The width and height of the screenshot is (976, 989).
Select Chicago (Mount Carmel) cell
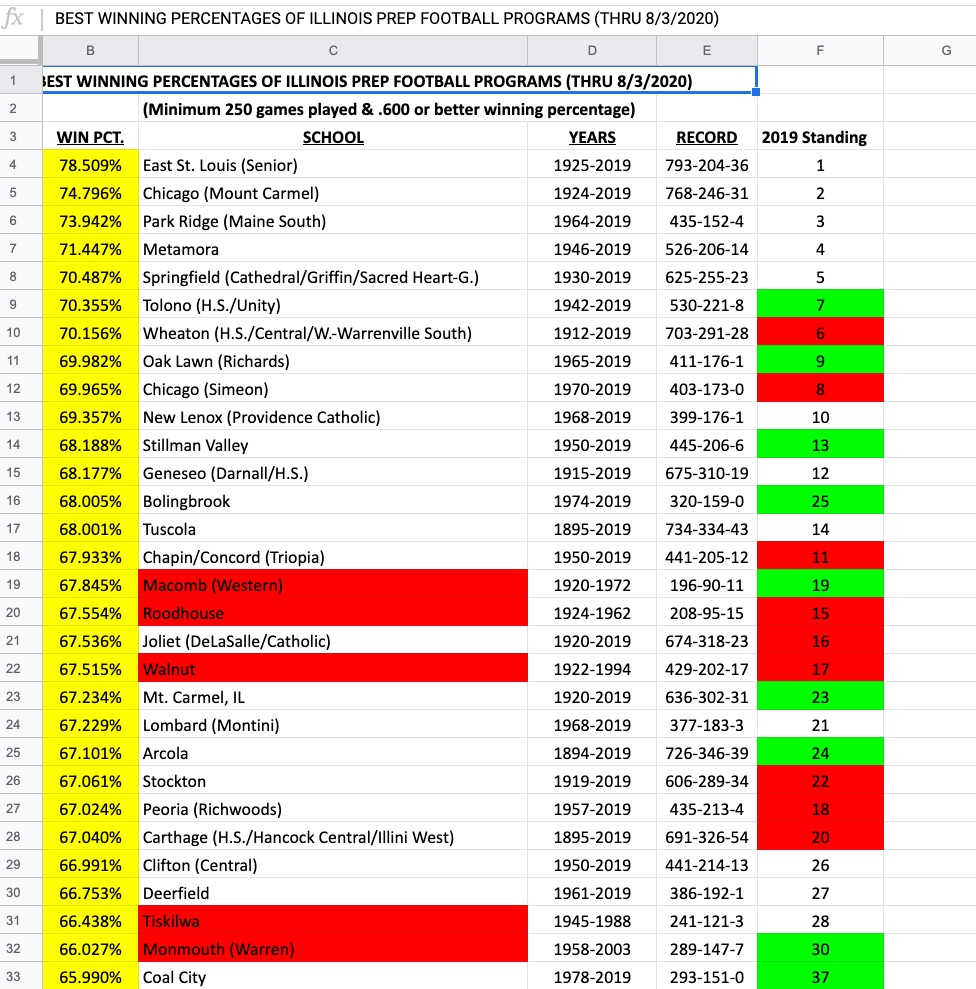click(333, 193)
